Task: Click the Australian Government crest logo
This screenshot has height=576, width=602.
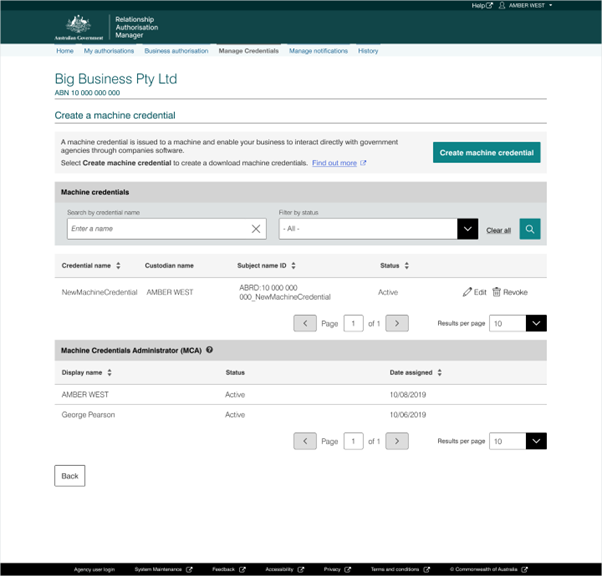Action: pos(79,27)
